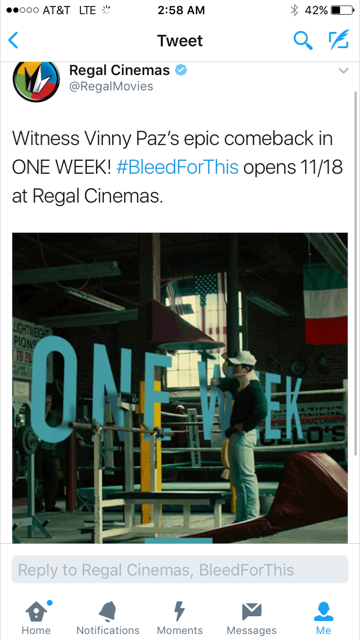Go back using the left chevron
Image resolution: width=360 pixels, height=640 pixels.
click(13, 40)
